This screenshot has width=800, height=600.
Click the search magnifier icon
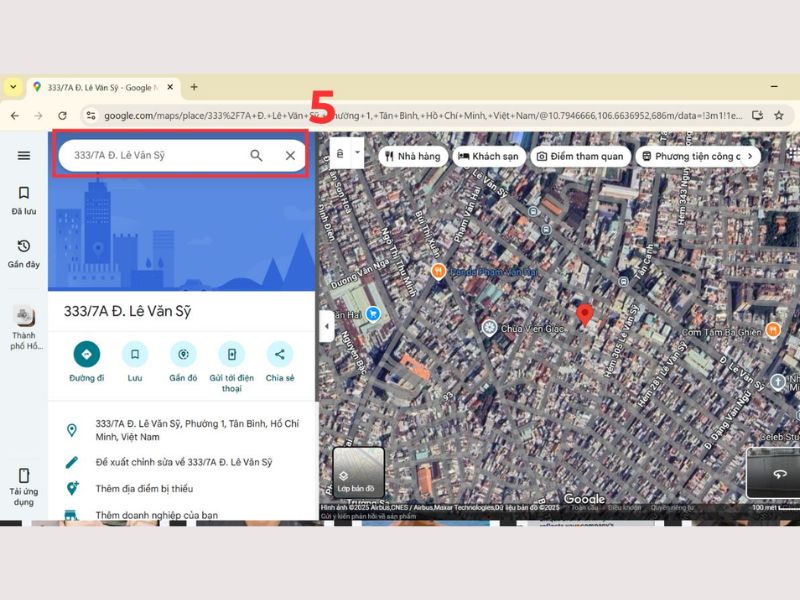[x=256, y=155]
